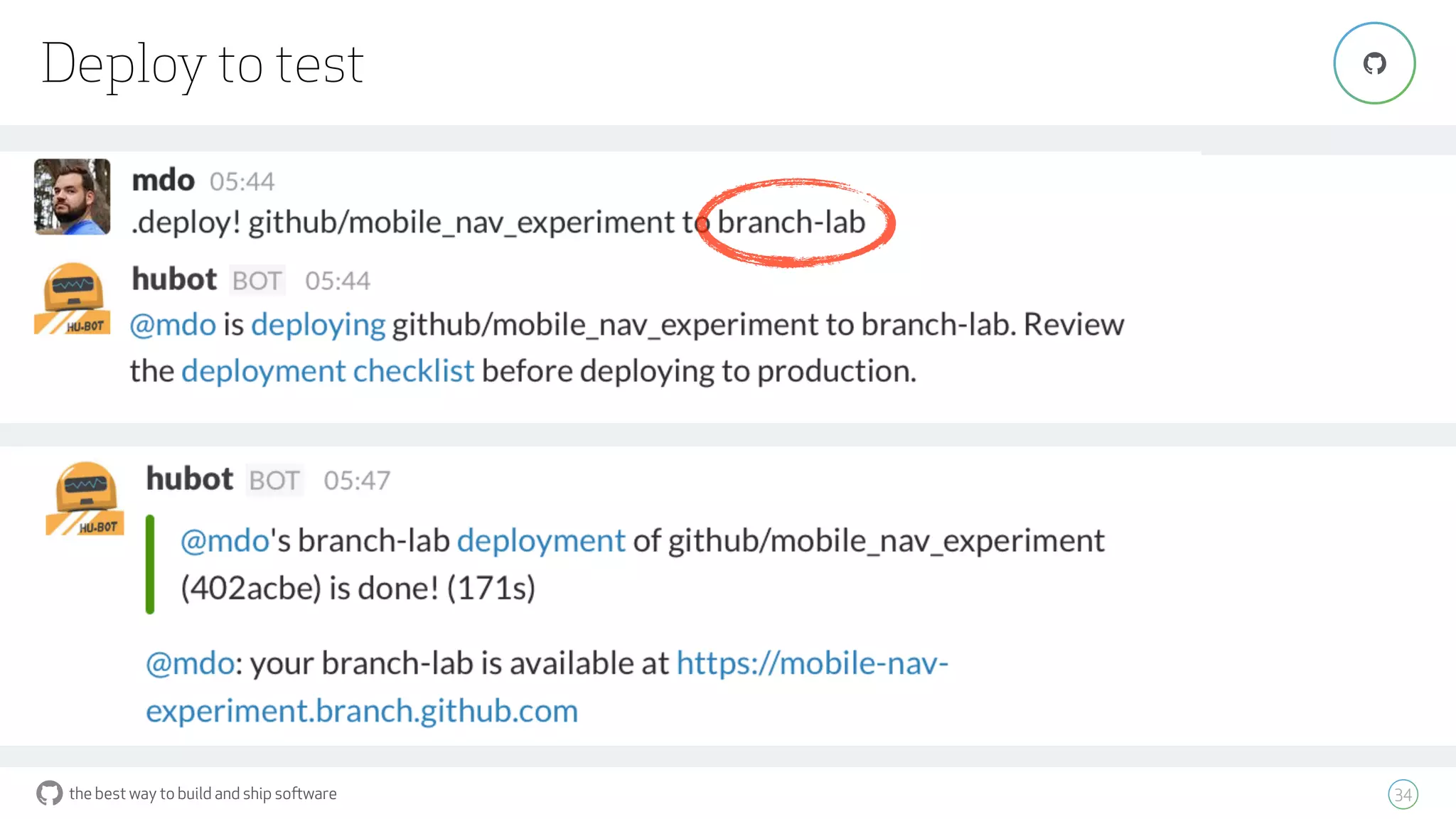The height and width of the screenshot is (819, 1456).
Task: Click the mdo username heading
Action: click(x=163, y=180)
